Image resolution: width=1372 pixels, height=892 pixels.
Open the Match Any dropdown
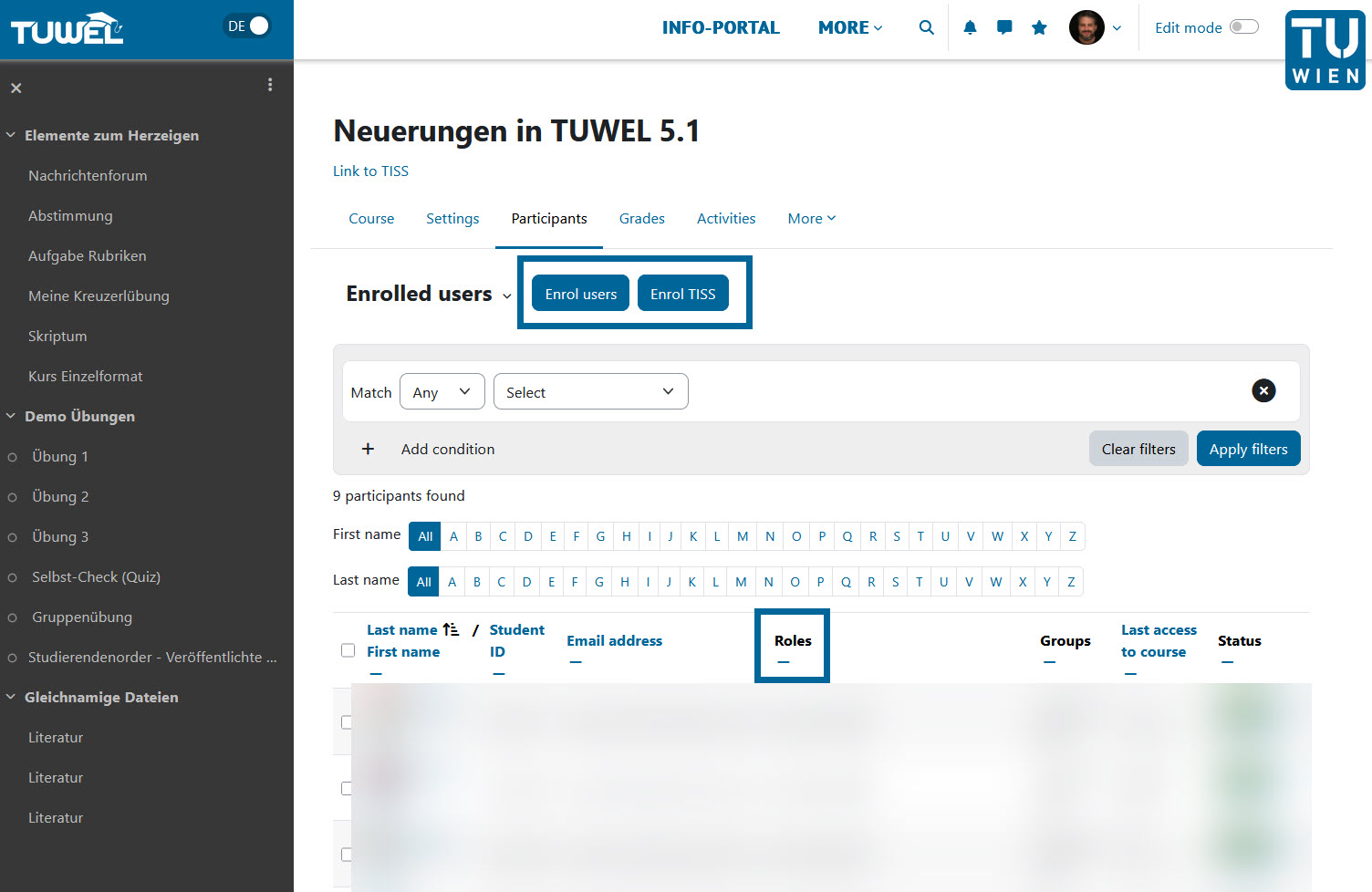tap(442, 391)
